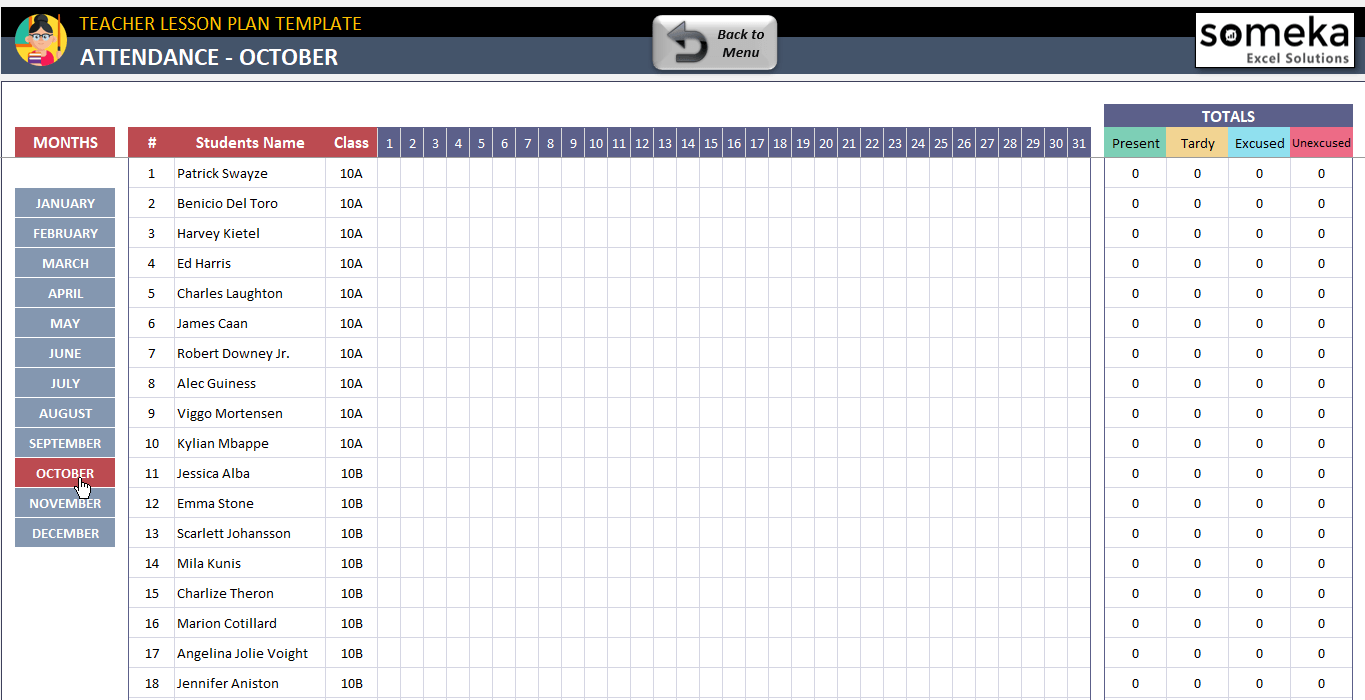Select the Excused totals header
The width and height of the screenshot is (1365, 700).
point(1259,143)
